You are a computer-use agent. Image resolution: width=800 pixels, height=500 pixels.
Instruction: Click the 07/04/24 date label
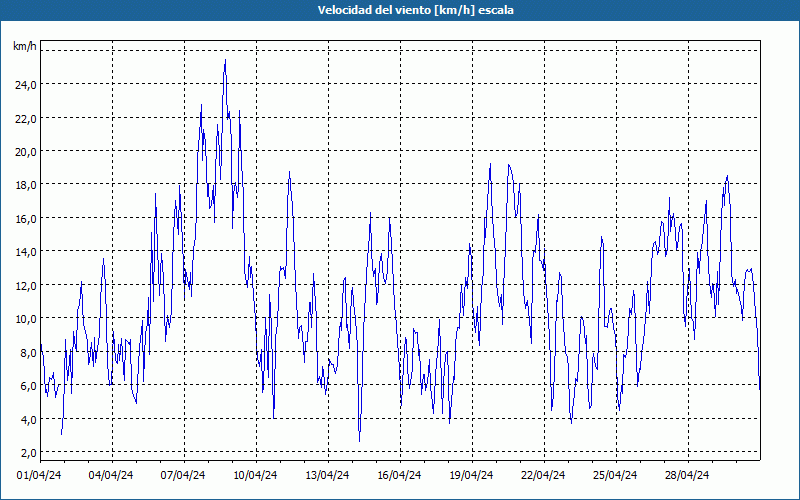tap(183, 475)
